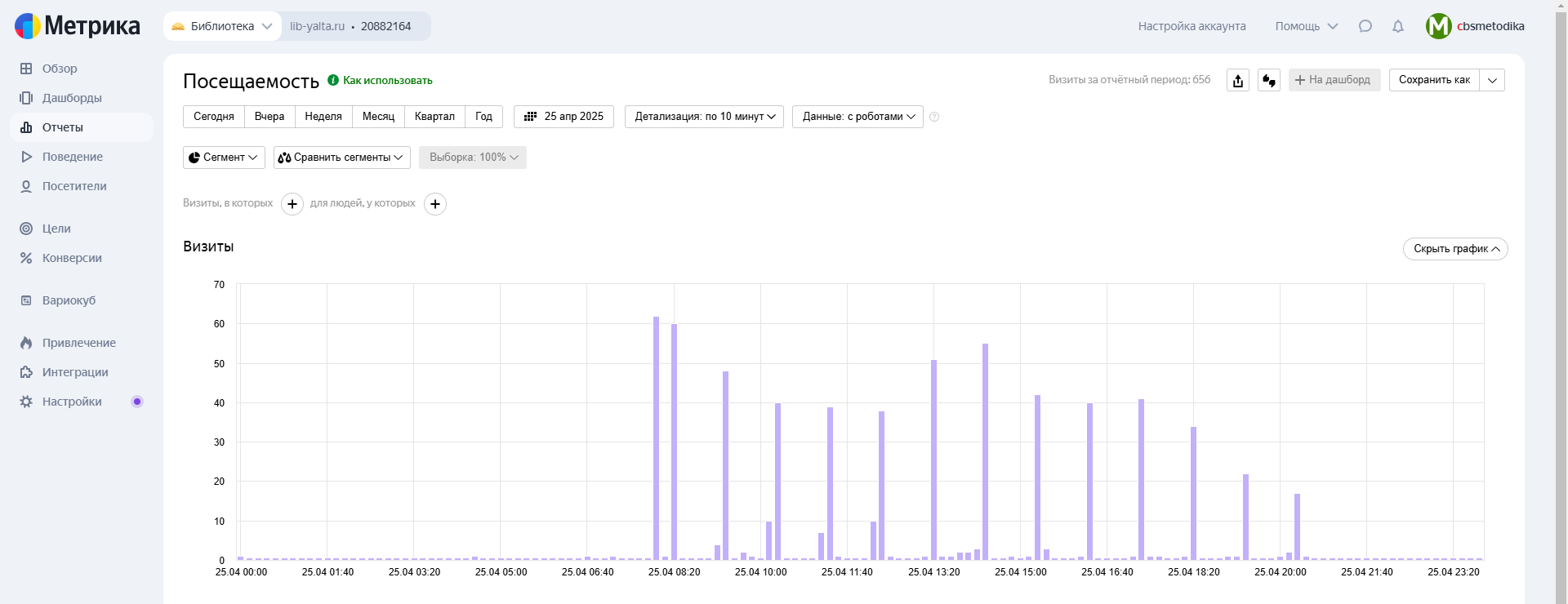
Task: Select the Сегодня period
Action: click(214, 117)
